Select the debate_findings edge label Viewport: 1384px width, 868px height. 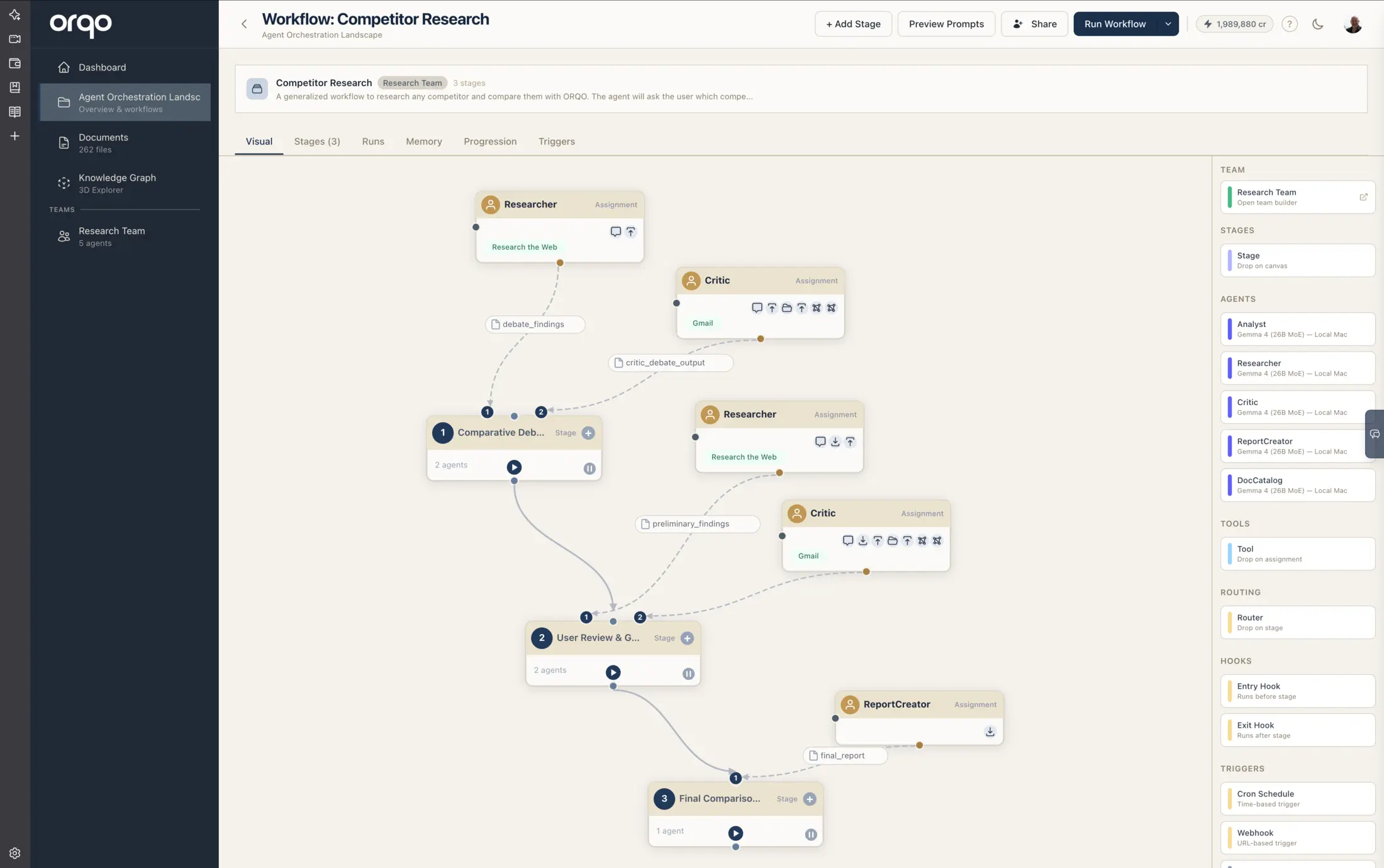(x=535, y=325)
